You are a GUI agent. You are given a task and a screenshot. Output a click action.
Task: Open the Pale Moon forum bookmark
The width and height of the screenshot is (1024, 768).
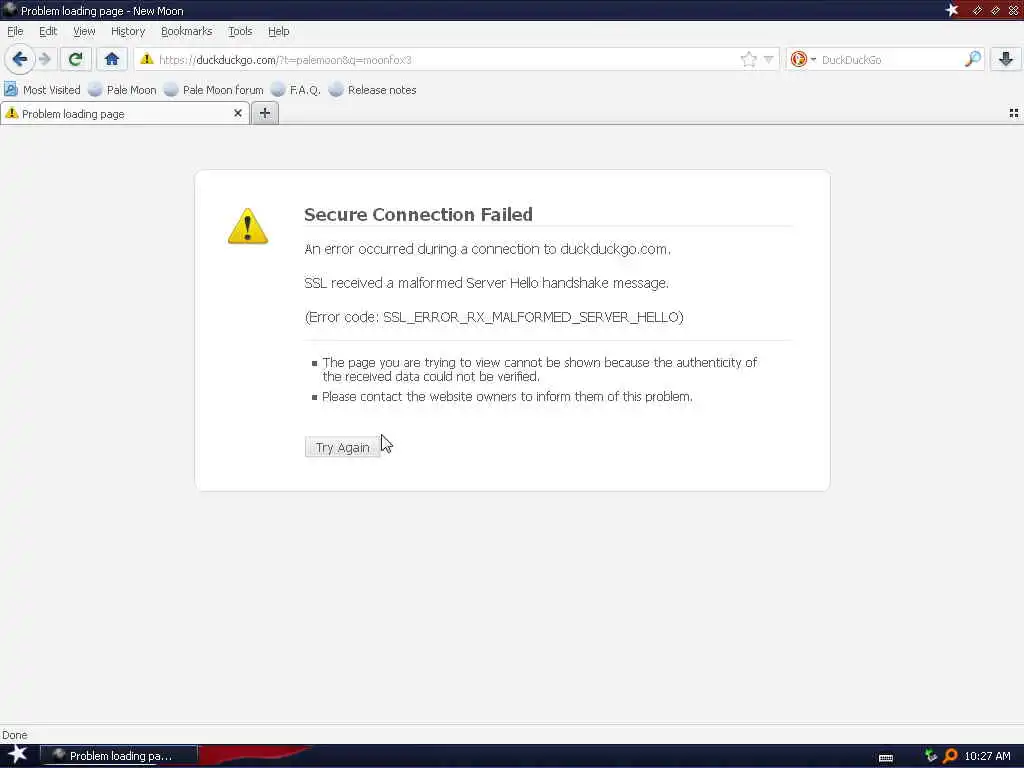pos(214,89)
